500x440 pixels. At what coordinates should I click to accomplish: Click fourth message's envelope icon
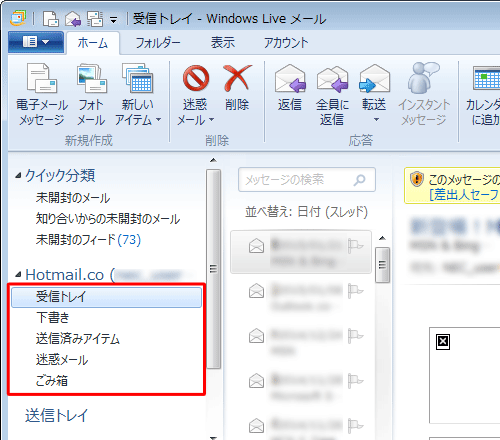(256, 381)
